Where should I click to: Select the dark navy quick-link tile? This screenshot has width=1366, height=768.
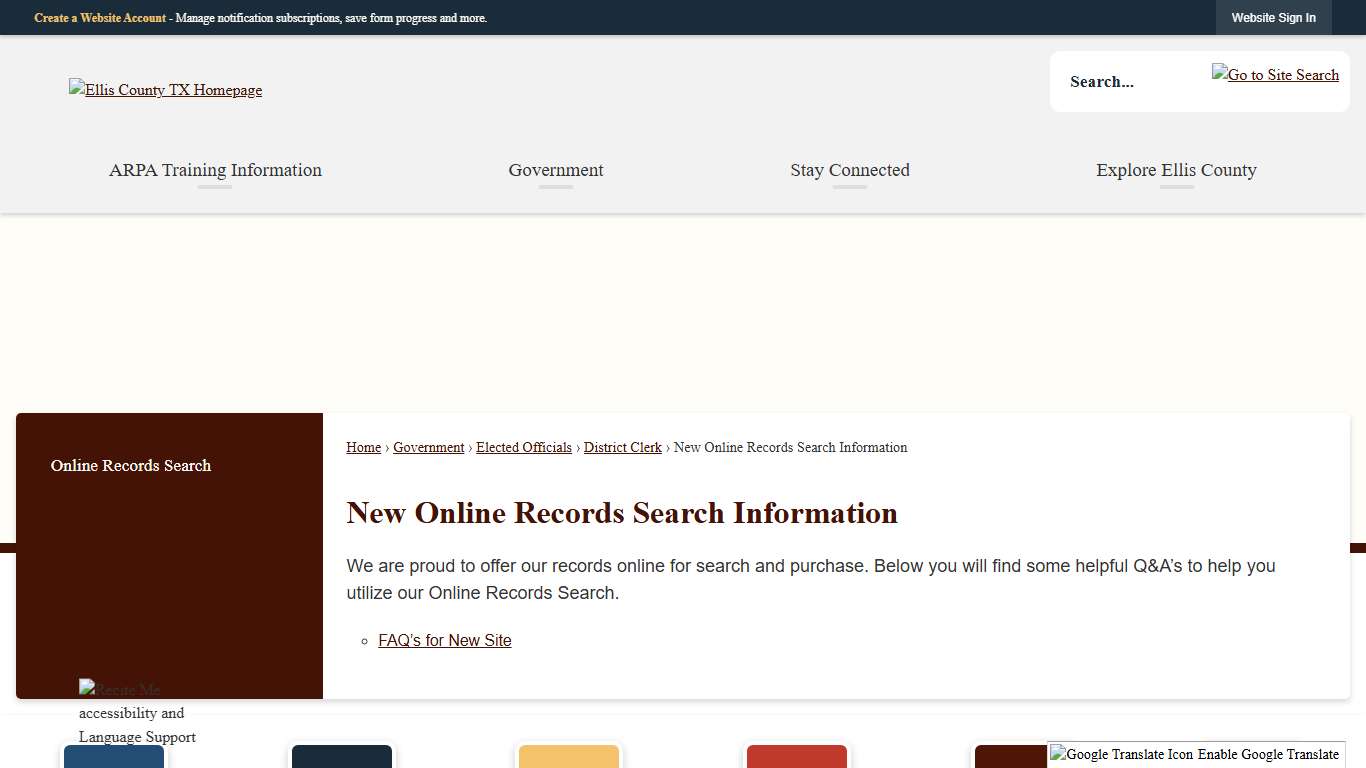(341, 758)
